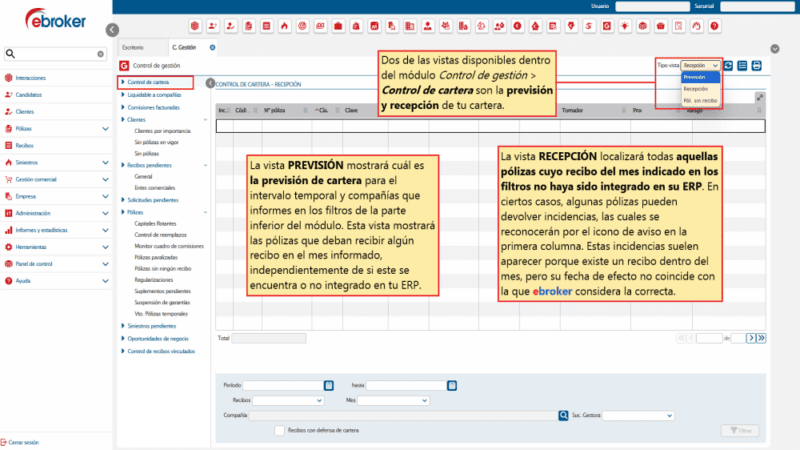Open 'Control de recibos vinculados' tree item
This screenshot has width=800, height=450.
coord(161,352)
